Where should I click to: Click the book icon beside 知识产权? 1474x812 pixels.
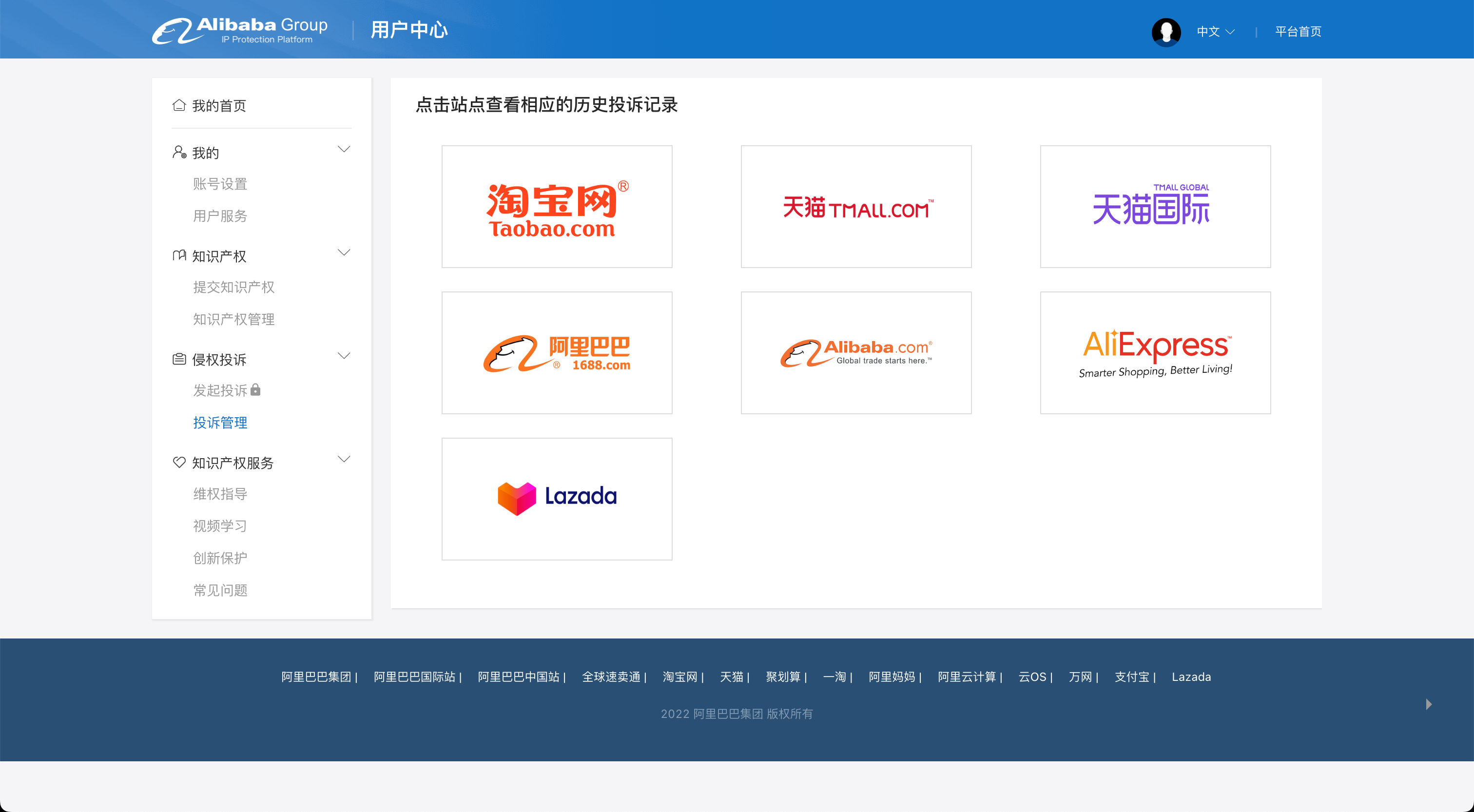pyautogui.click(x=179, y=255)
